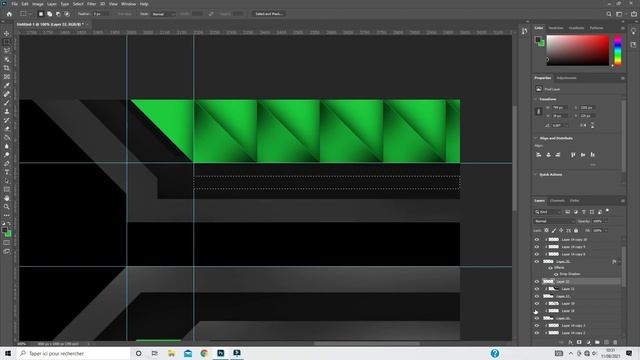Hide the selected Layer 22
The width and height of the screenshot is (640, 360).
click(537, 282)
